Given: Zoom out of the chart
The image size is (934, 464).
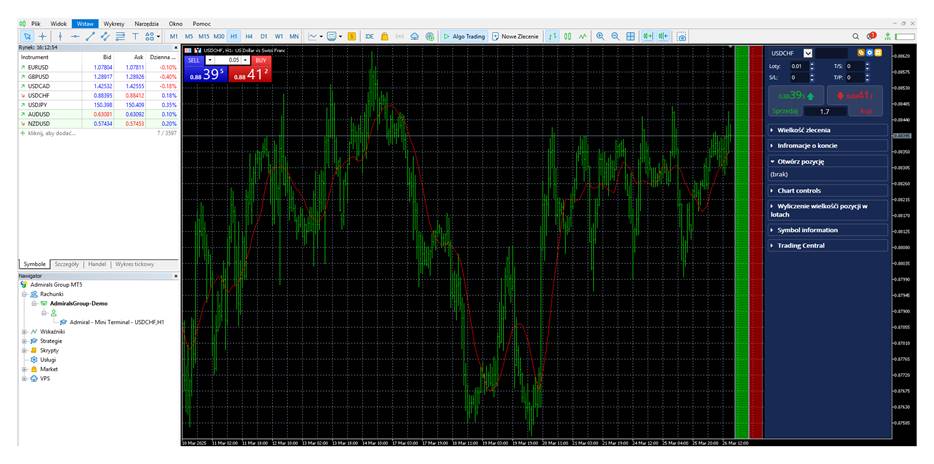Looking at the screenshot, I should point(615,36).
